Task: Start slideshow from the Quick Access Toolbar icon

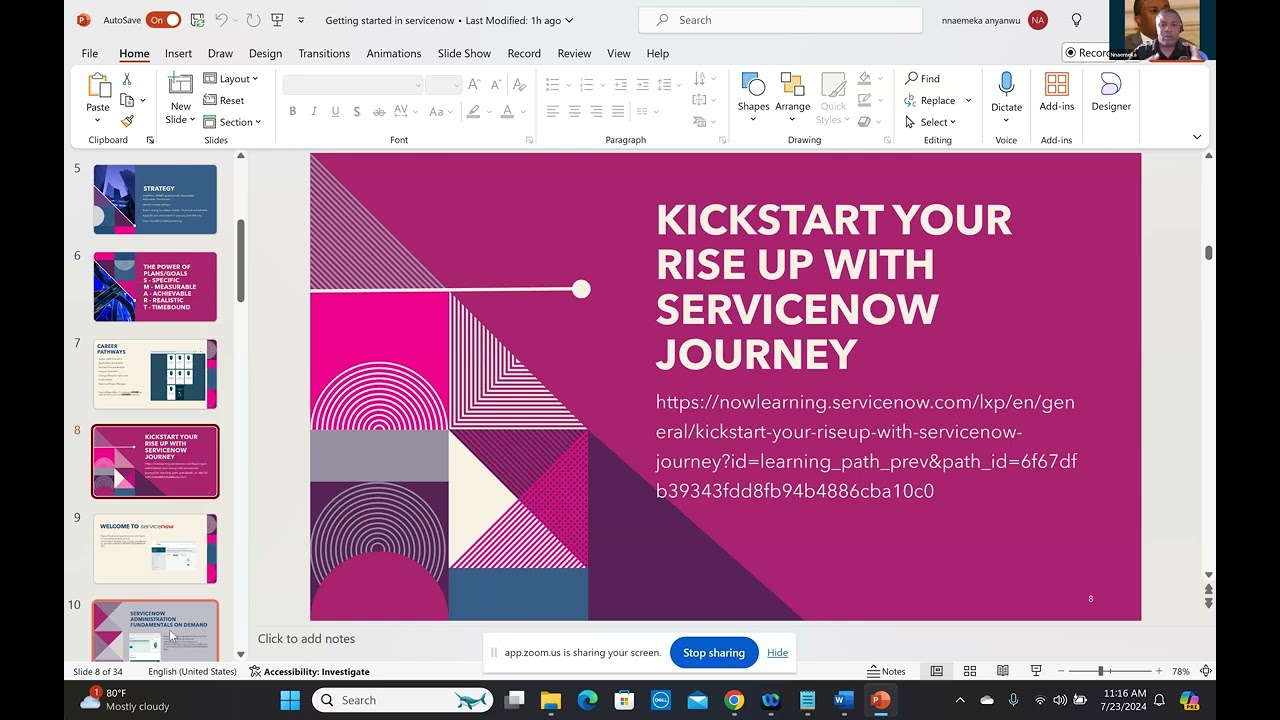Action: [277, 20]
